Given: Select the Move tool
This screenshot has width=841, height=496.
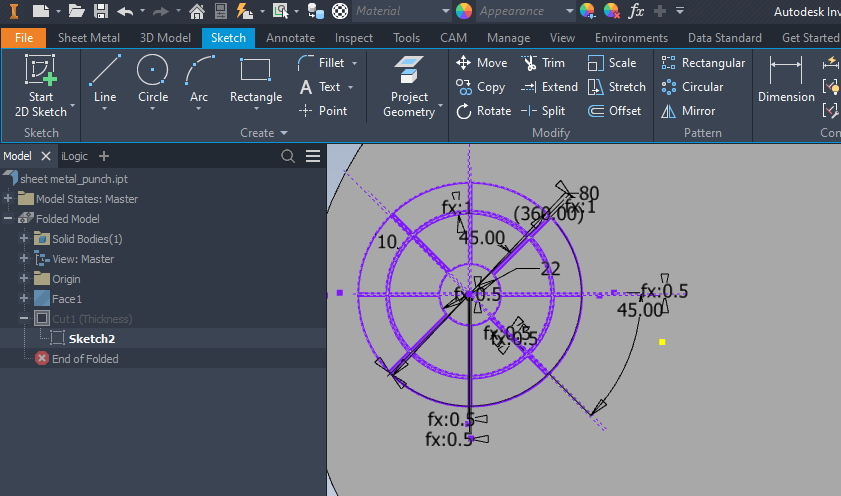Looking at the screenshot, I should (x=482, y=63).
